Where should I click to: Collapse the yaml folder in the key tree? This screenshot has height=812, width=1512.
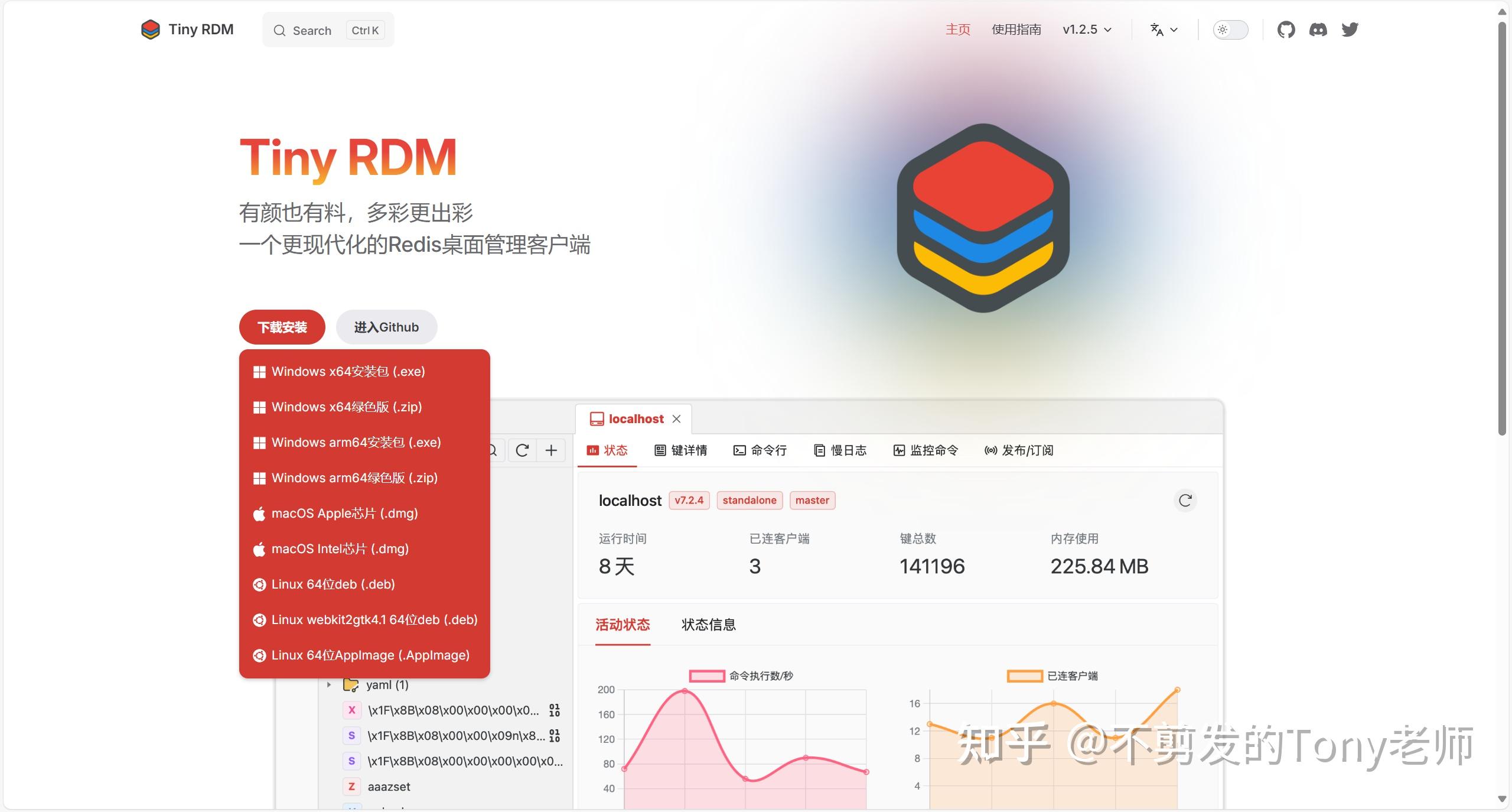(x=329, y=685)
